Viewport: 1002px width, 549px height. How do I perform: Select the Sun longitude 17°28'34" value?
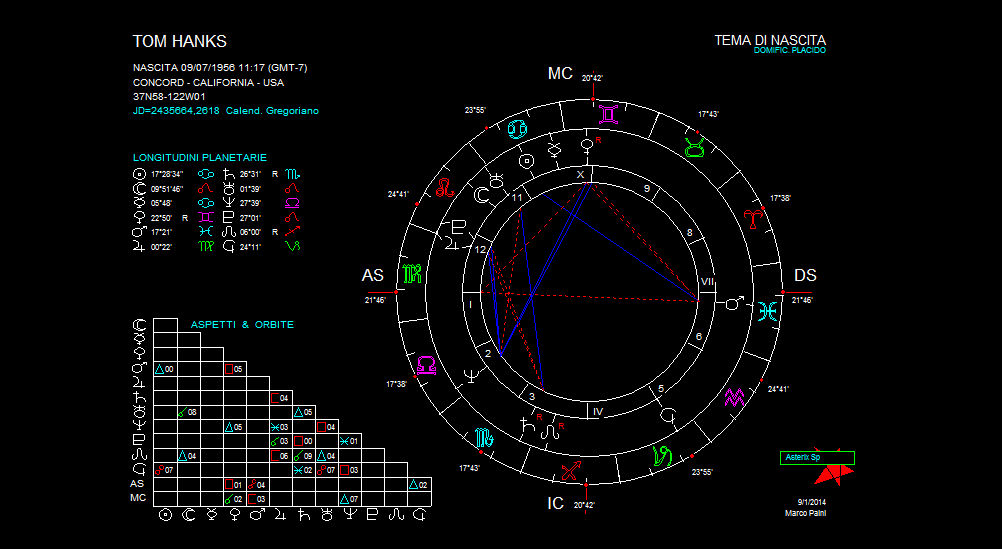point(167,174)
